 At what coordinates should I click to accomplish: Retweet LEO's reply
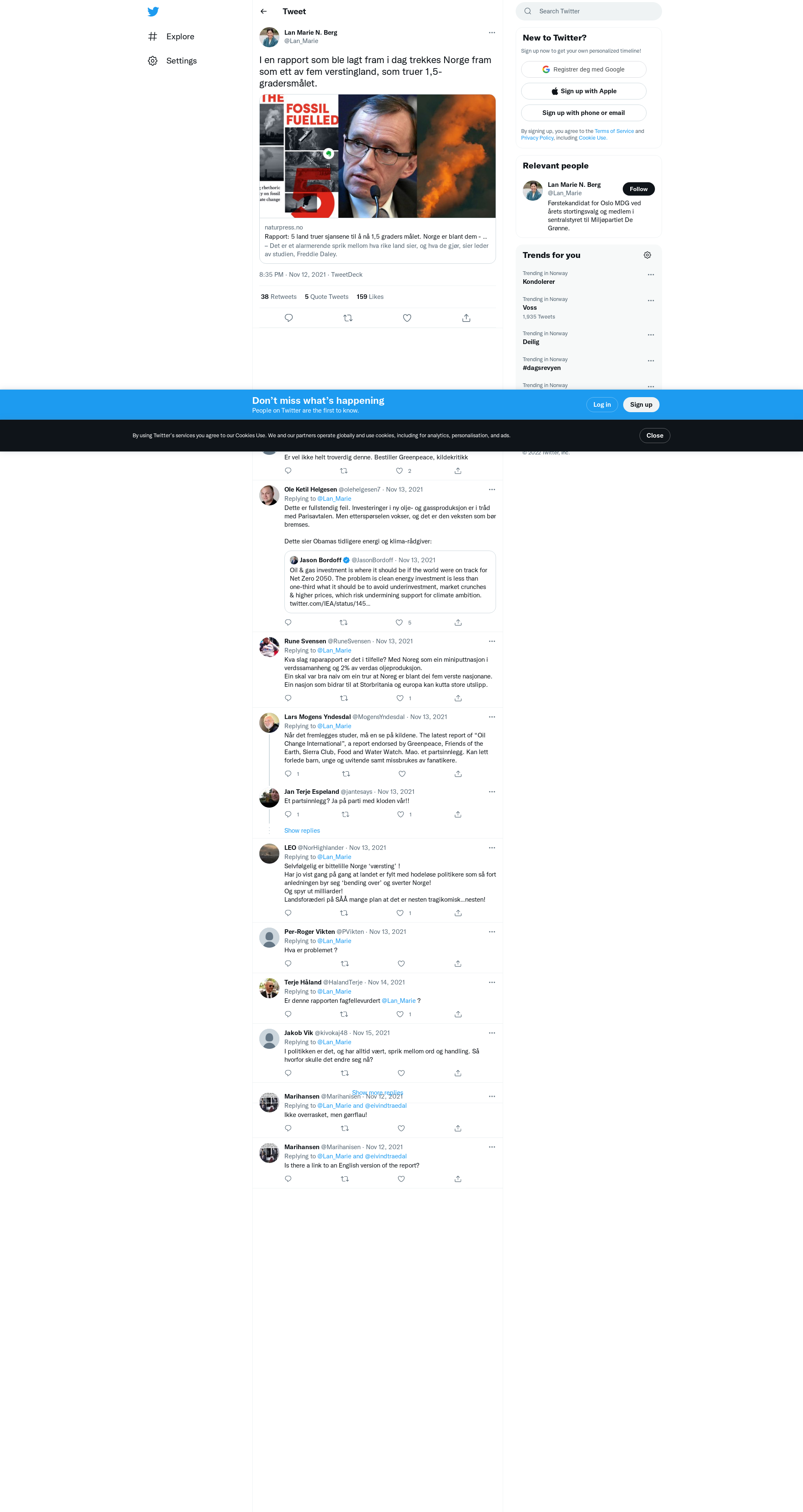click(344, 913)
